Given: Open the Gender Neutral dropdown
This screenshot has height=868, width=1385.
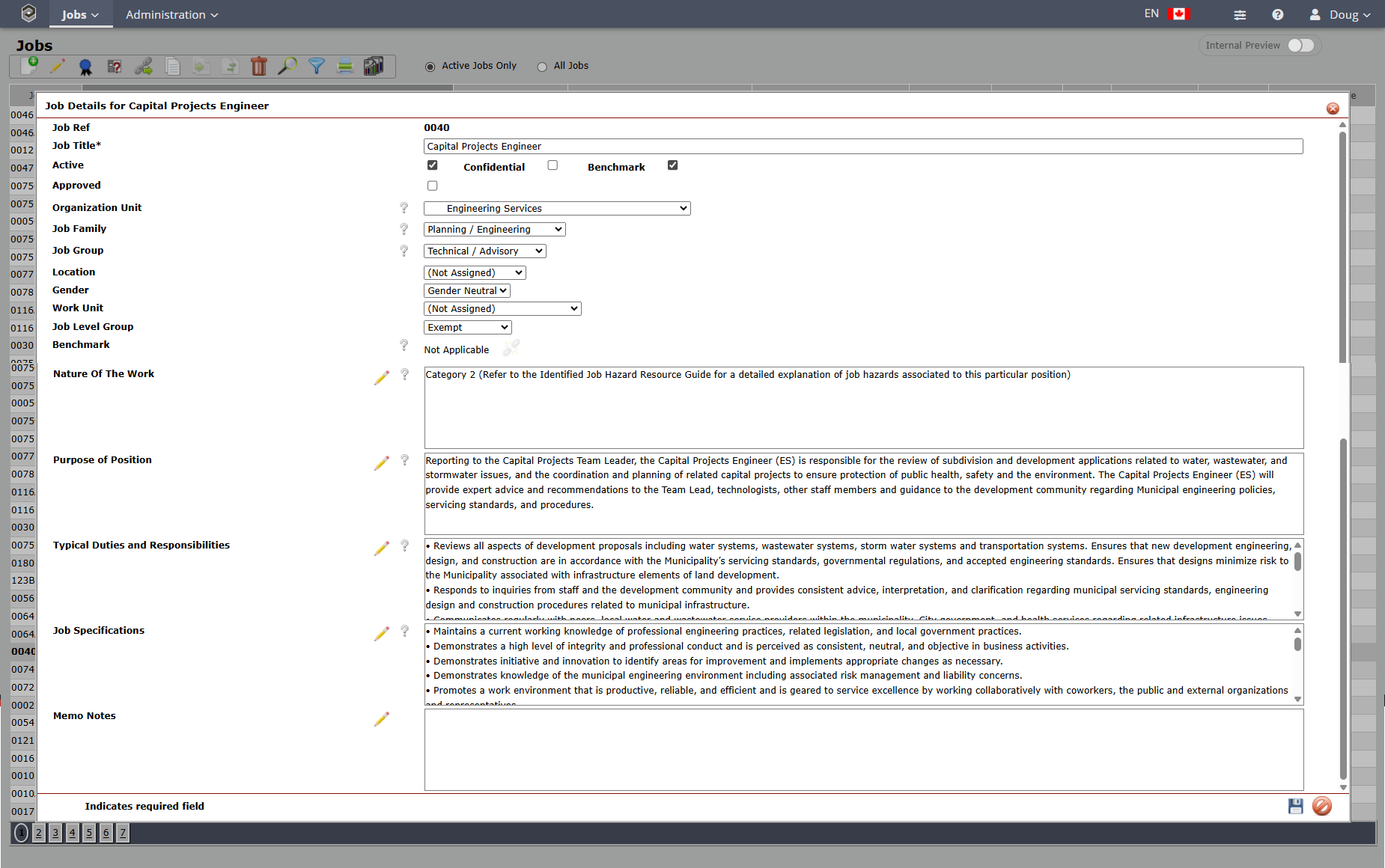Looking at the screenshot, I should [x=467, y=291].
